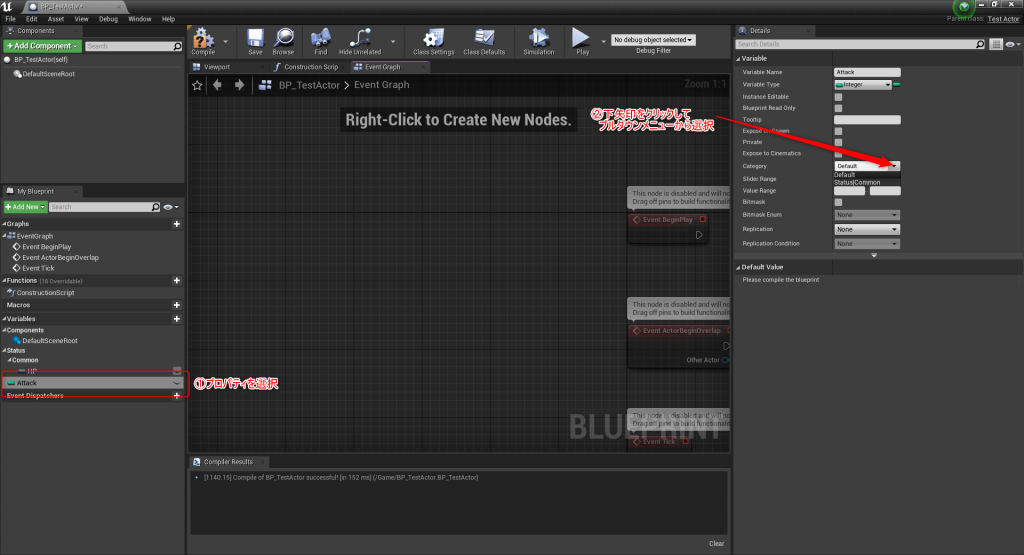Open Replication Condition dropdown

pyautogui.click(x=867, y=244)
